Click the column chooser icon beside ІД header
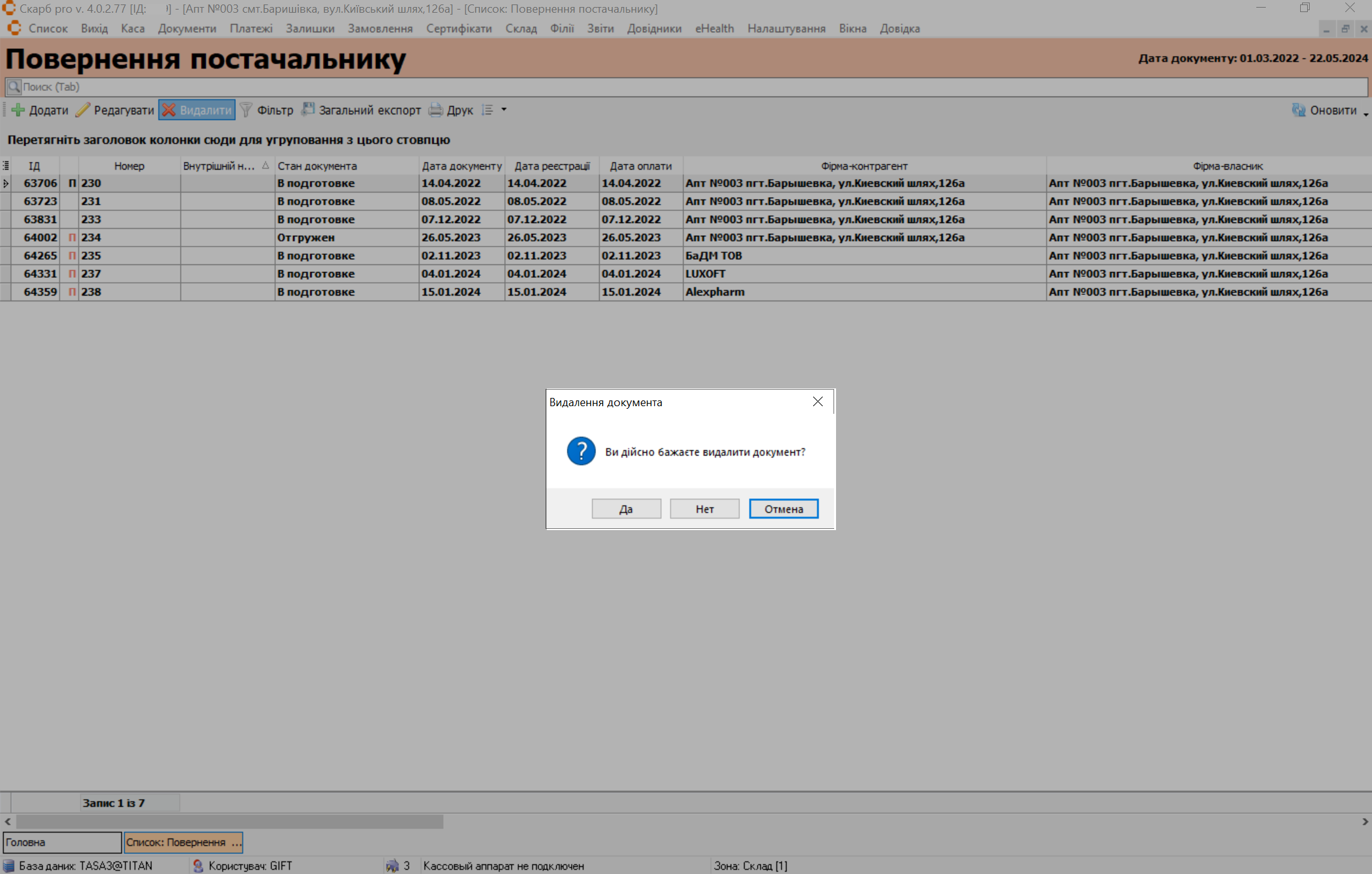 point(6,166)
